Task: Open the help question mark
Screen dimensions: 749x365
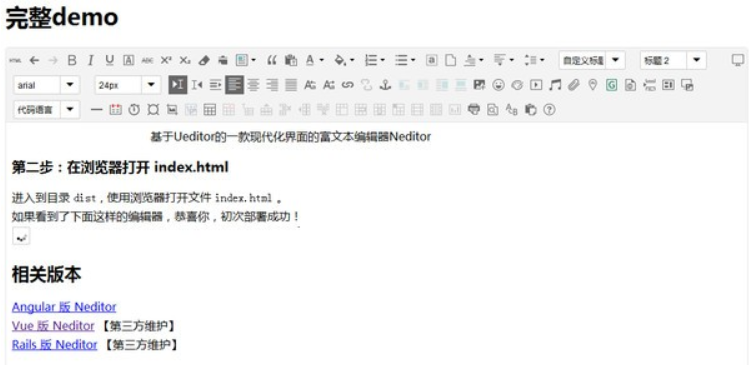Action: click(549, 110)
